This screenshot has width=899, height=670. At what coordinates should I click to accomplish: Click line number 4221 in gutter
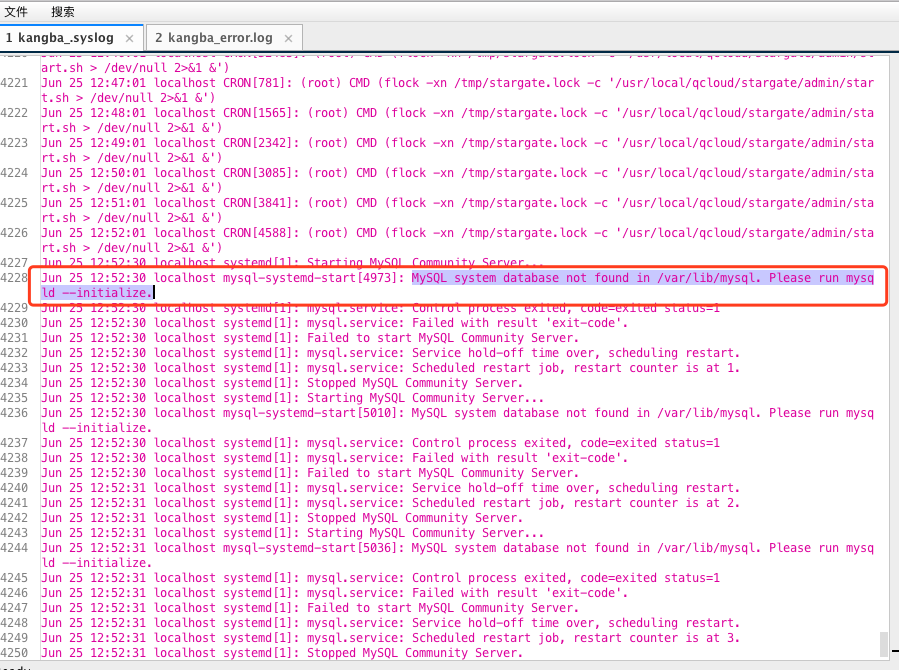pos(14,83)
